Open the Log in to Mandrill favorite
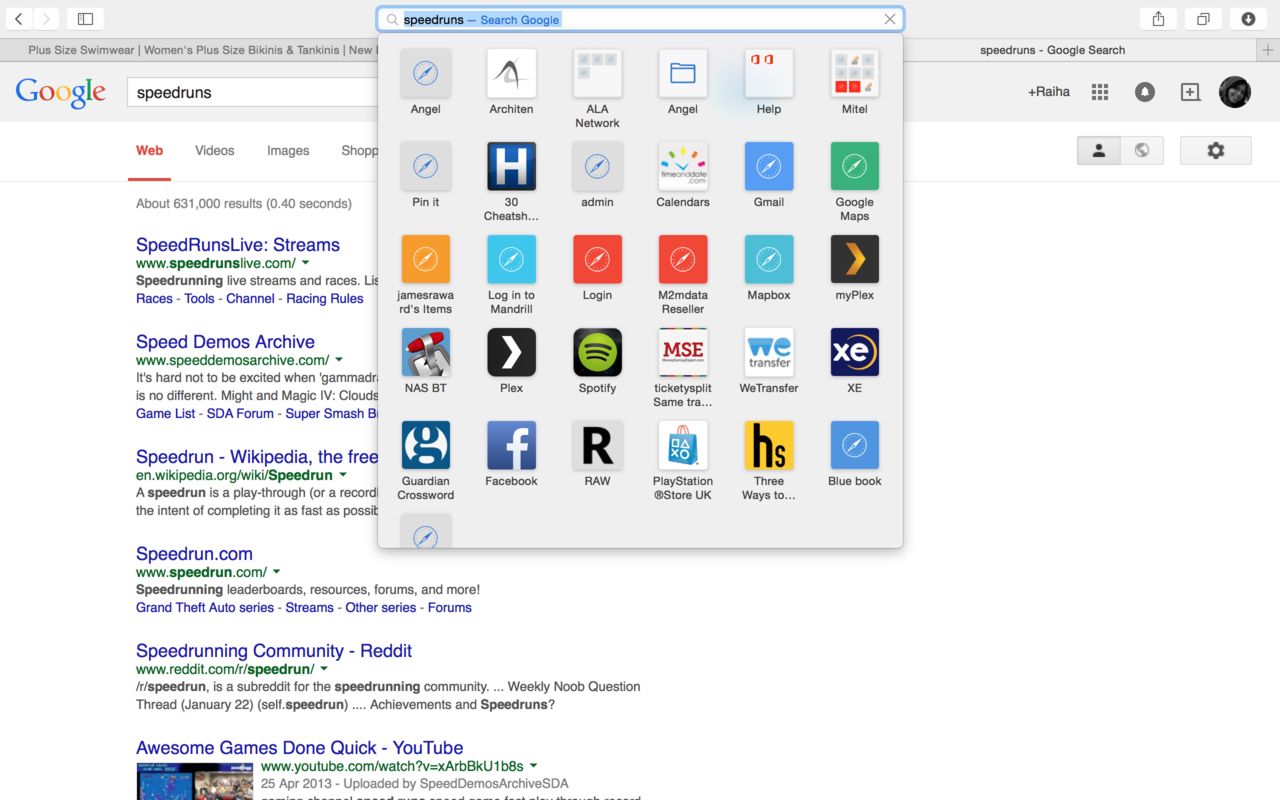This screenshot has width=1280, height=800. pyautogui.click(x=511, y=259)
